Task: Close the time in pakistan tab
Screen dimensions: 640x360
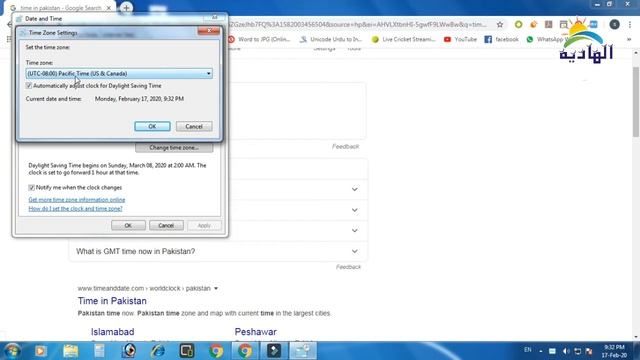Action: tap(109, 8)
